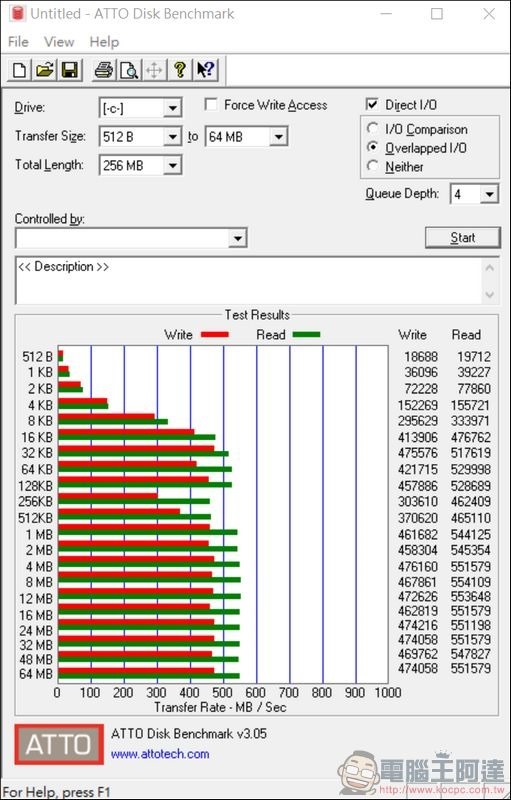The width and height of the screenshot is (511, 800).
Task: Expand the 64 MB transfer size dropdown
Action: (x=278, y=137)
